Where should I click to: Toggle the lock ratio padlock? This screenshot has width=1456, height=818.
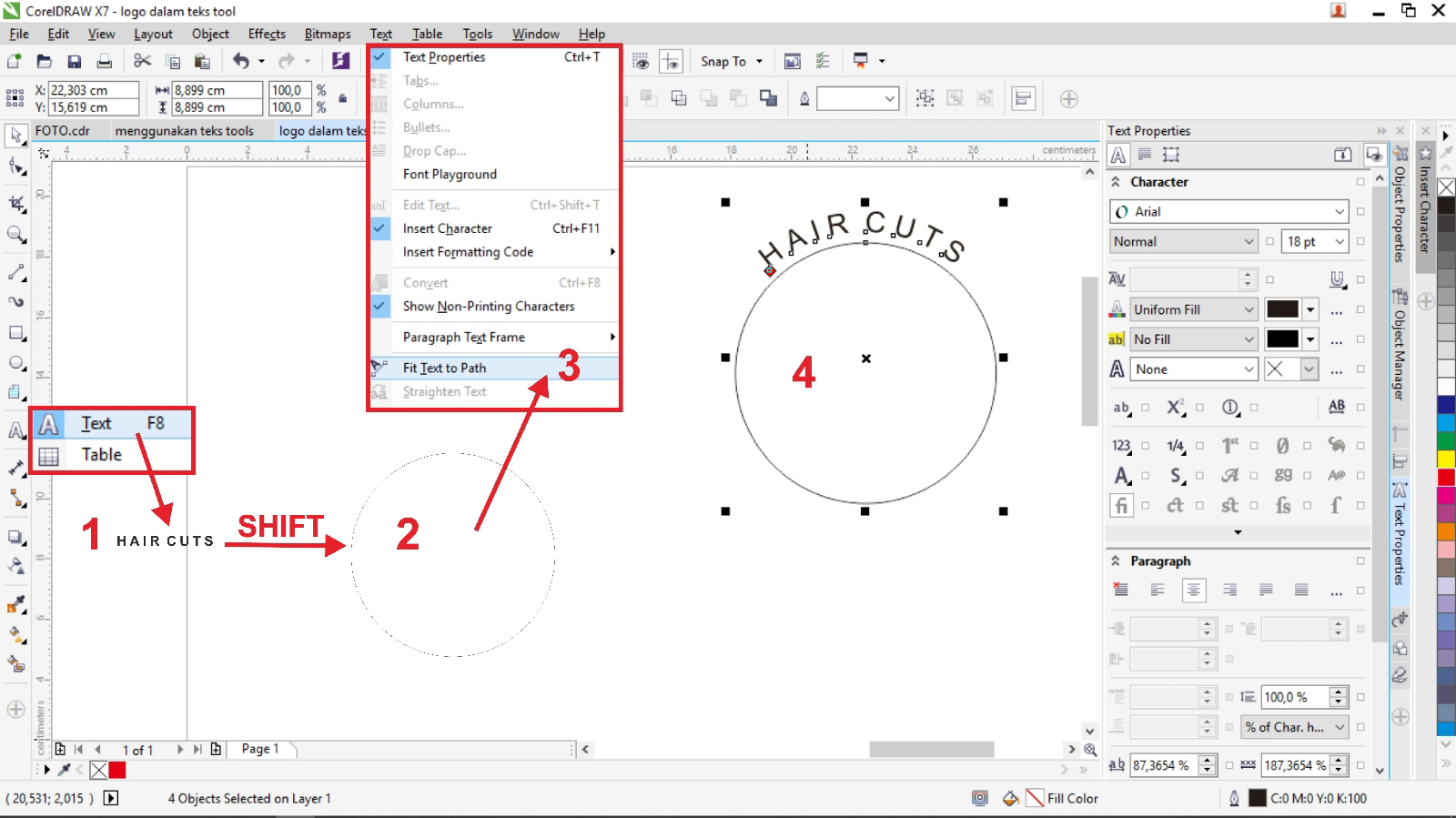coord(343,98)
